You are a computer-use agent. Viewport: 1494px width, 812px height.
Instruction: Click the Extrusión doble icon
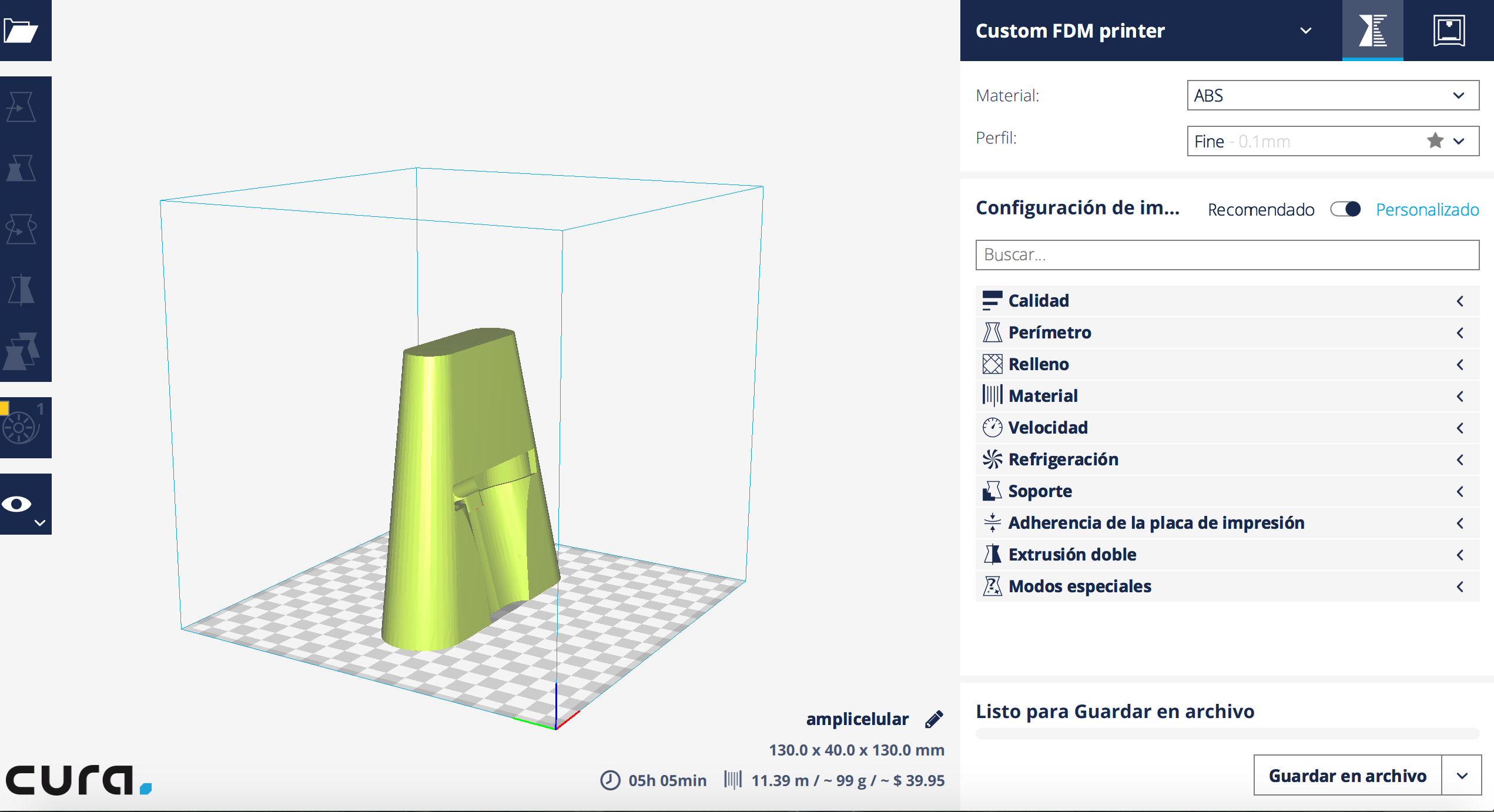point(992,554)
